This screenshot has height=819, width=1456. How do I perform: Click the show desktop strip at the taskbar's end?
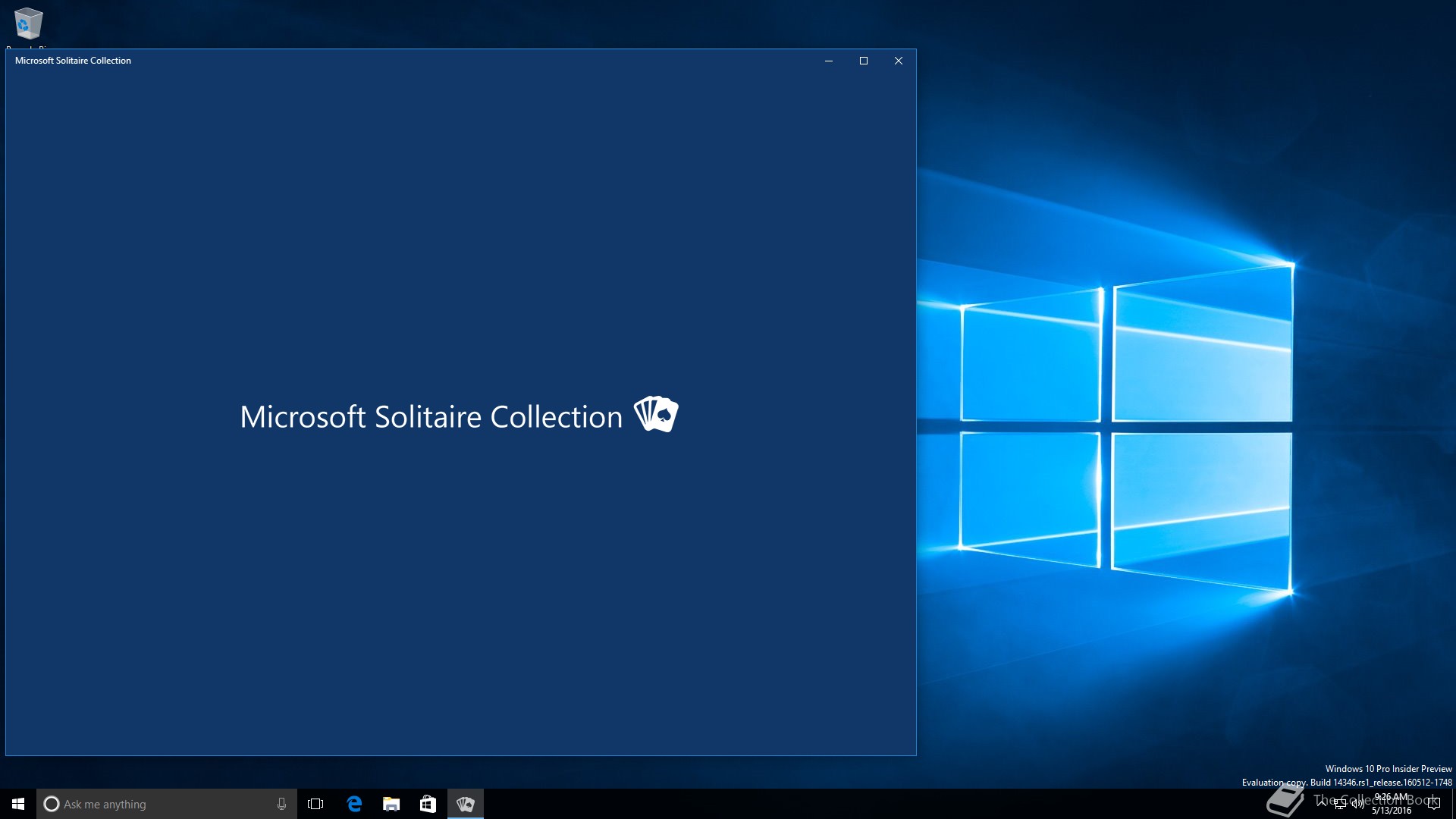pos(1454,804)
